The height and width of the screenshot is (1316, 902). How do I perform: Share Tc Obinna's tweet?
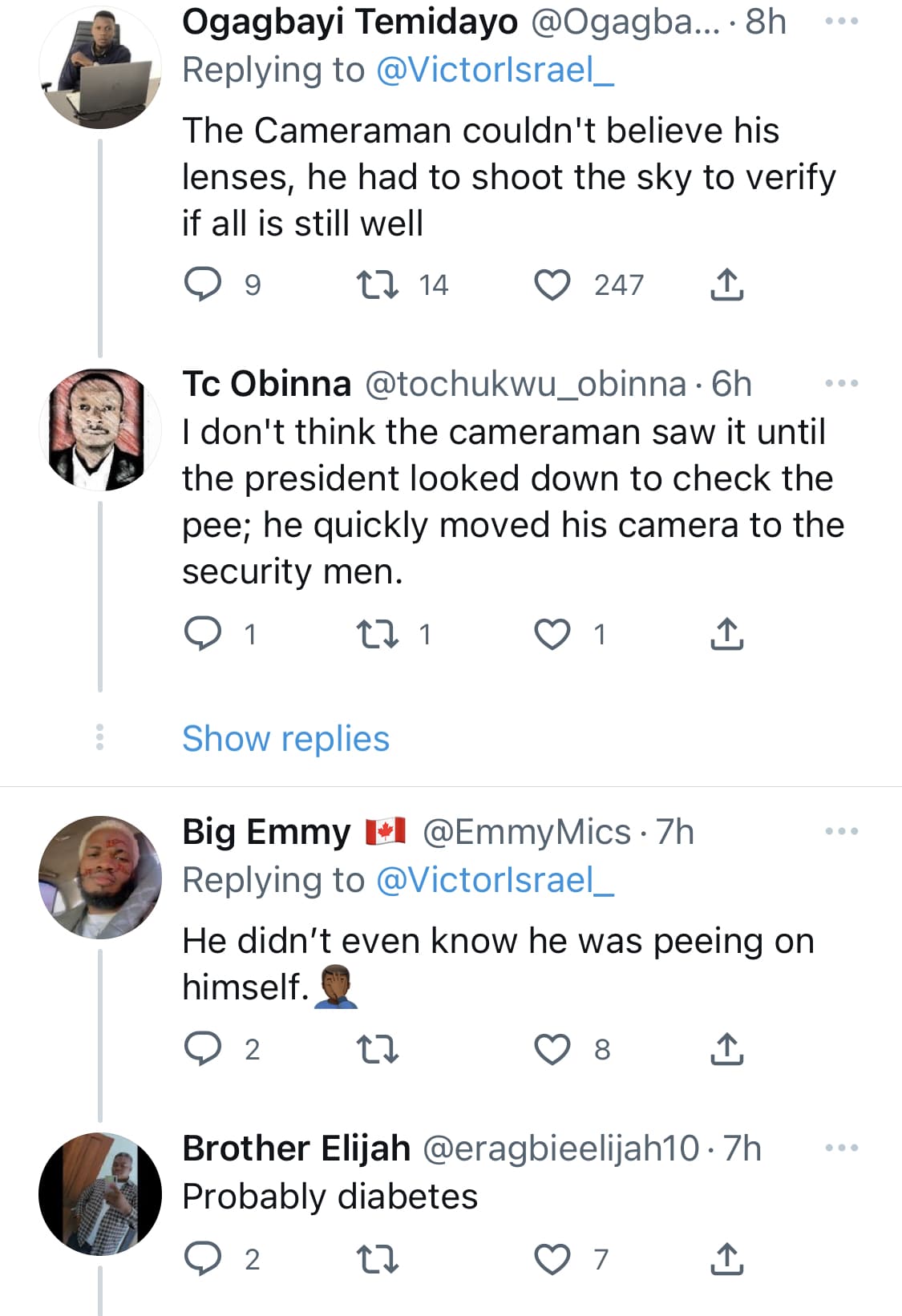click(x=726, y=634)
